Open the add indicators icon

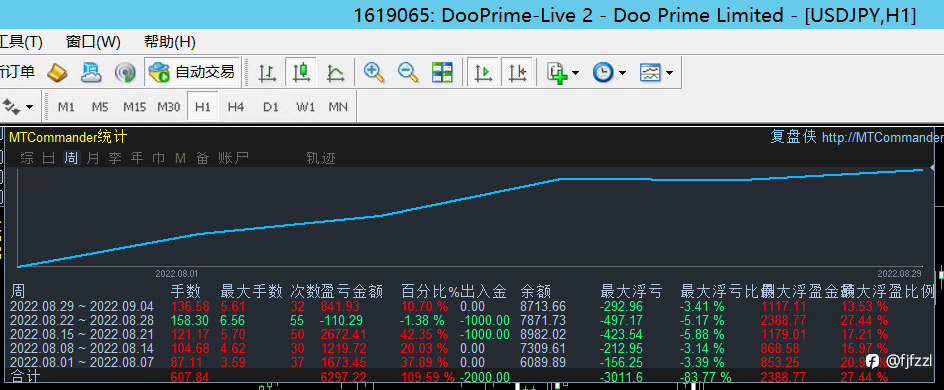click(557, 73)
